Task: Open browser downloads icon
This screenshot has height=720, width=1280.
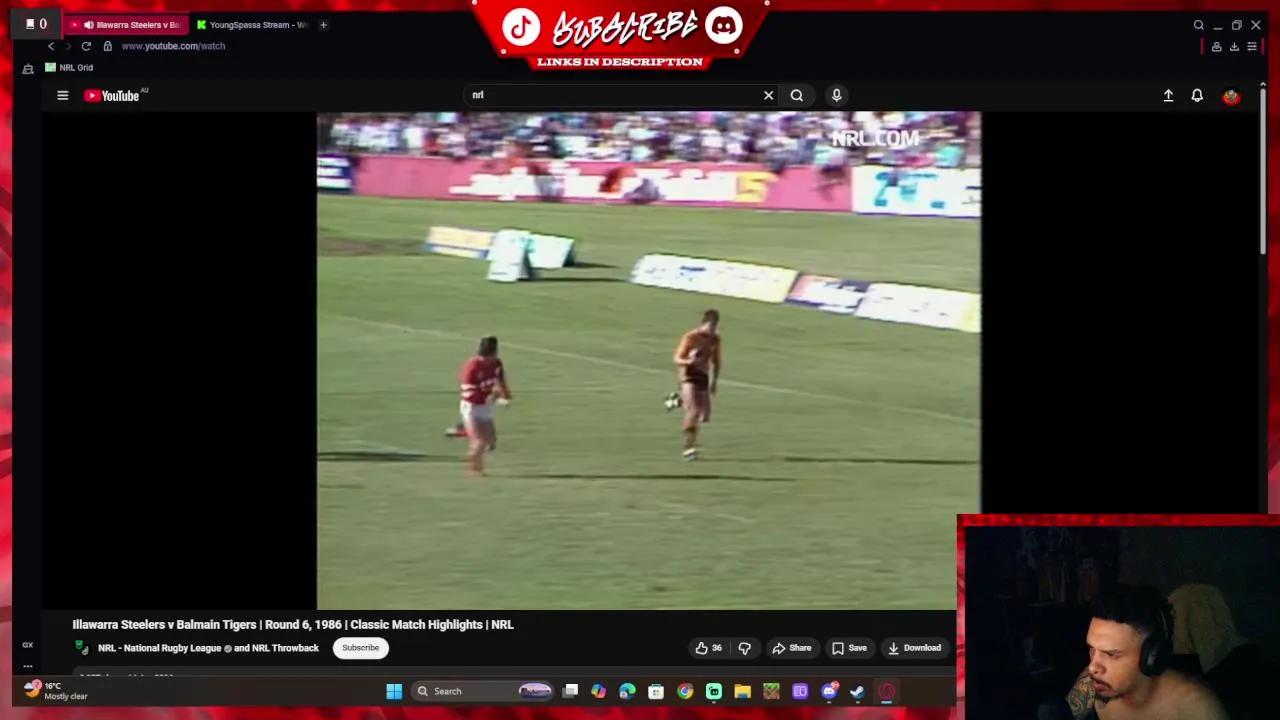Action: point(1234,46)
